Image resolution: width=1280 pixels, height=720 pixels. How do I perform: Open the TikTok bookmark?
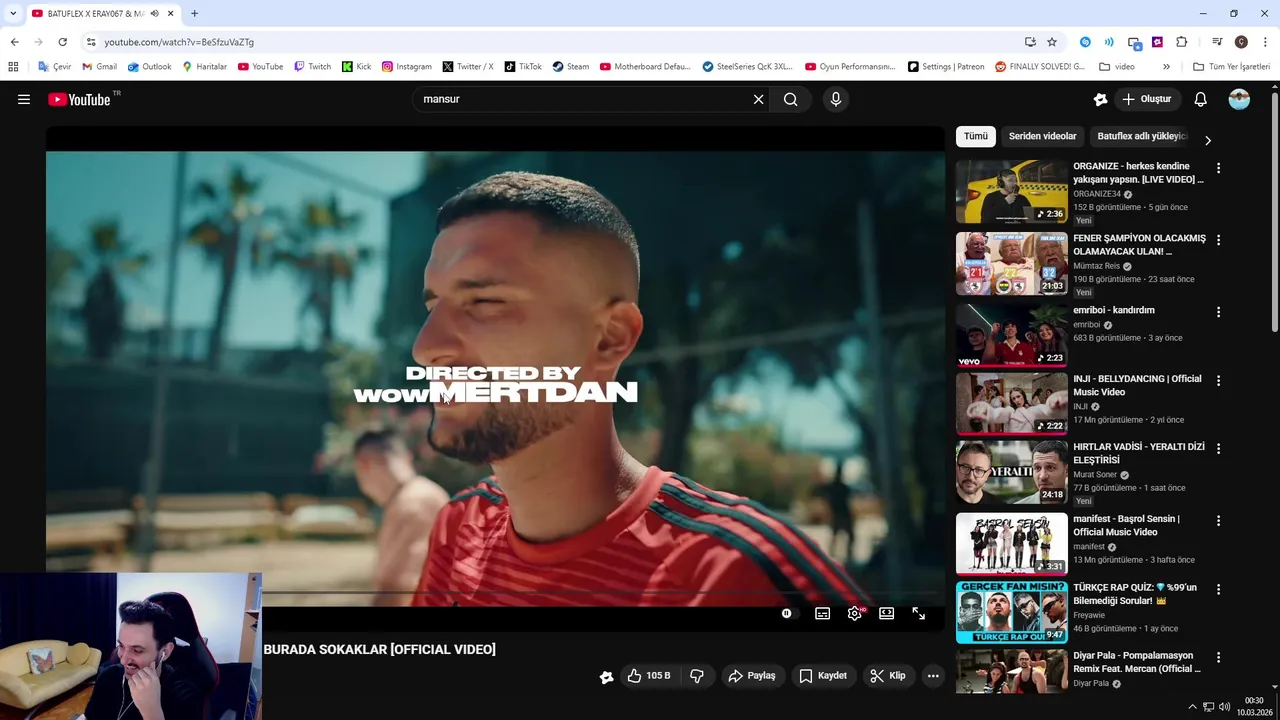click(523, 67)
